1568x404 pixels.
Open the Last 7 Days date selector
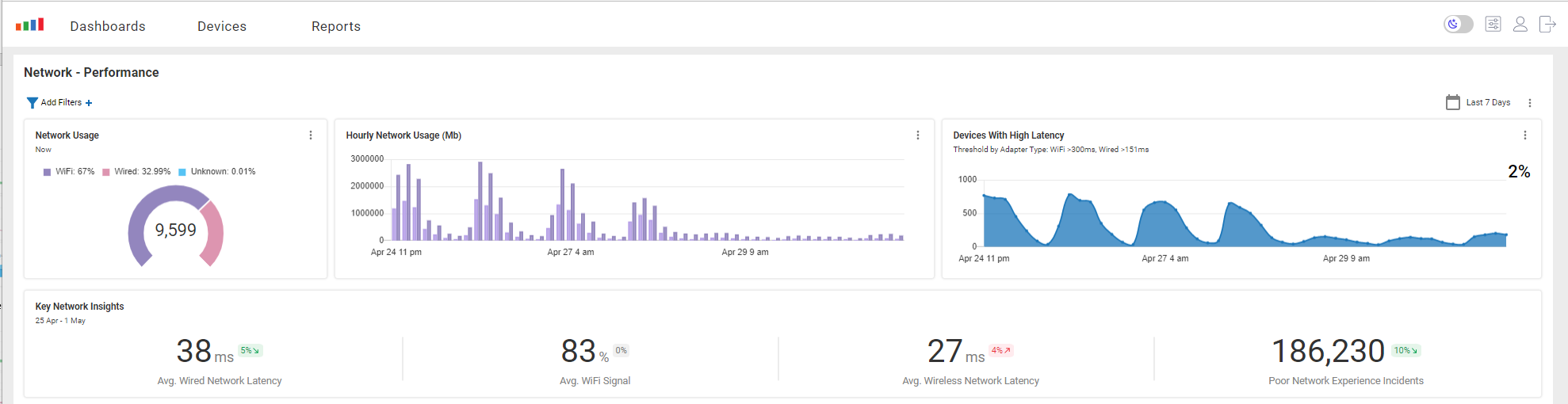point(1487,102)
